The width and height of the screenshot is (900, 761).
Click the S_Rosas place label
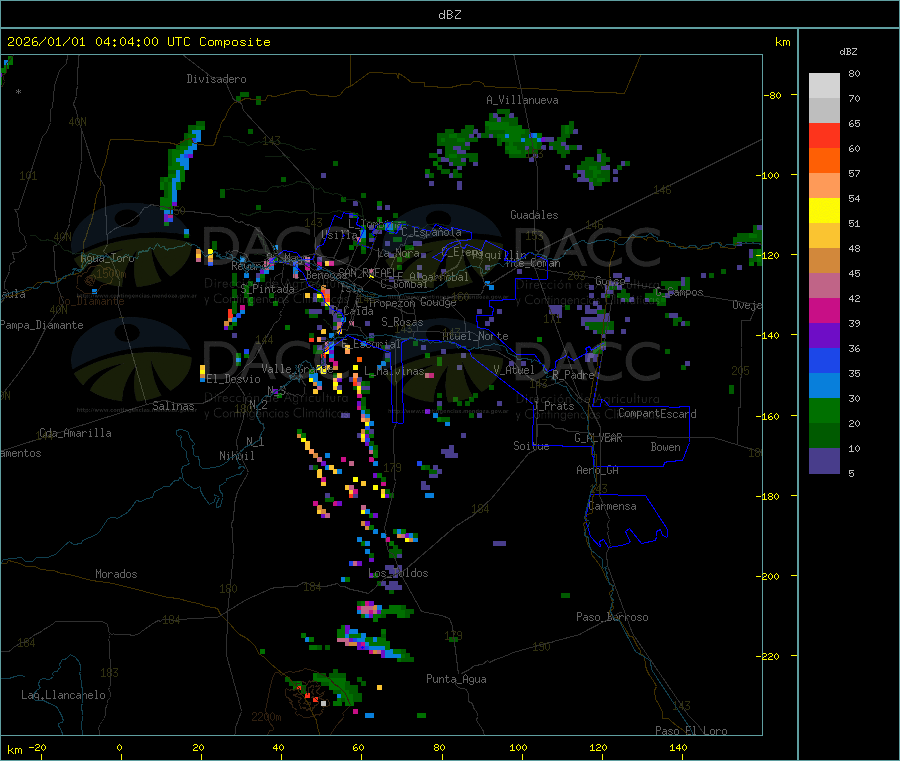click(402, 322)
